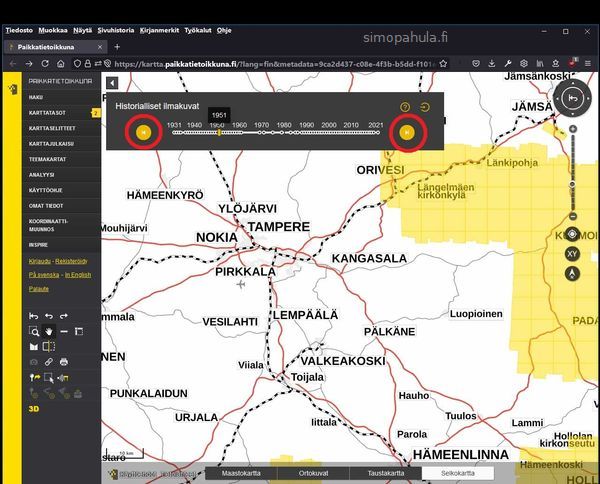This screenshot has height=484, width=600.
Task: Jump to previous historical aerial photo year
Action: [144, 132]
